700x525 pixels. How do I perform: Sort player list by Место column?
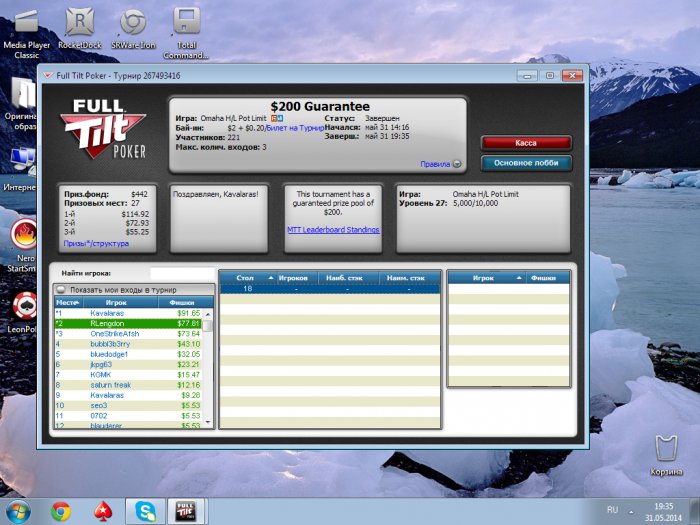[x=68, y=301]
